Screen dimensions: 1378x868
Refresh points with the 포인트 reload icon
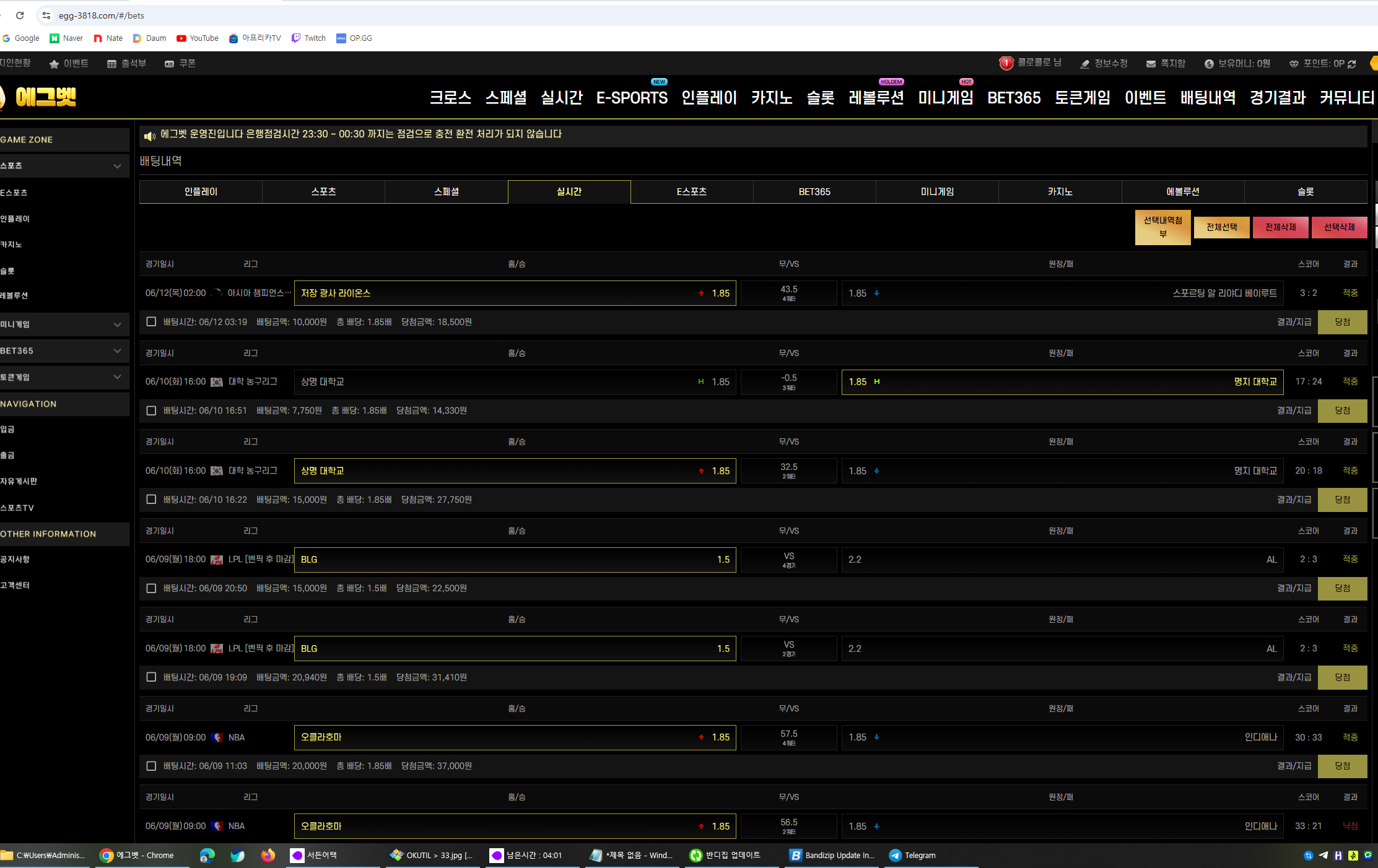(1351, 64)
